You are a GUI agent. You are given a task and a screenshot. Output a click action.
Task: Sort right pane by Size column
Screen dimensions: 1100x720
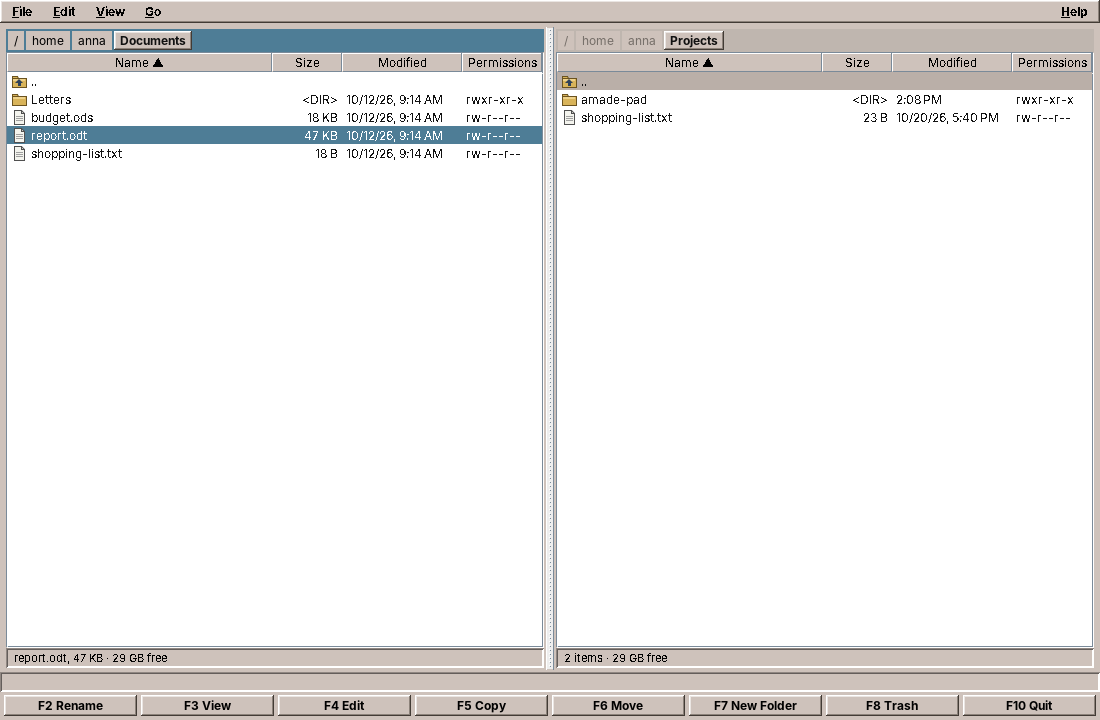click(857, 62)
